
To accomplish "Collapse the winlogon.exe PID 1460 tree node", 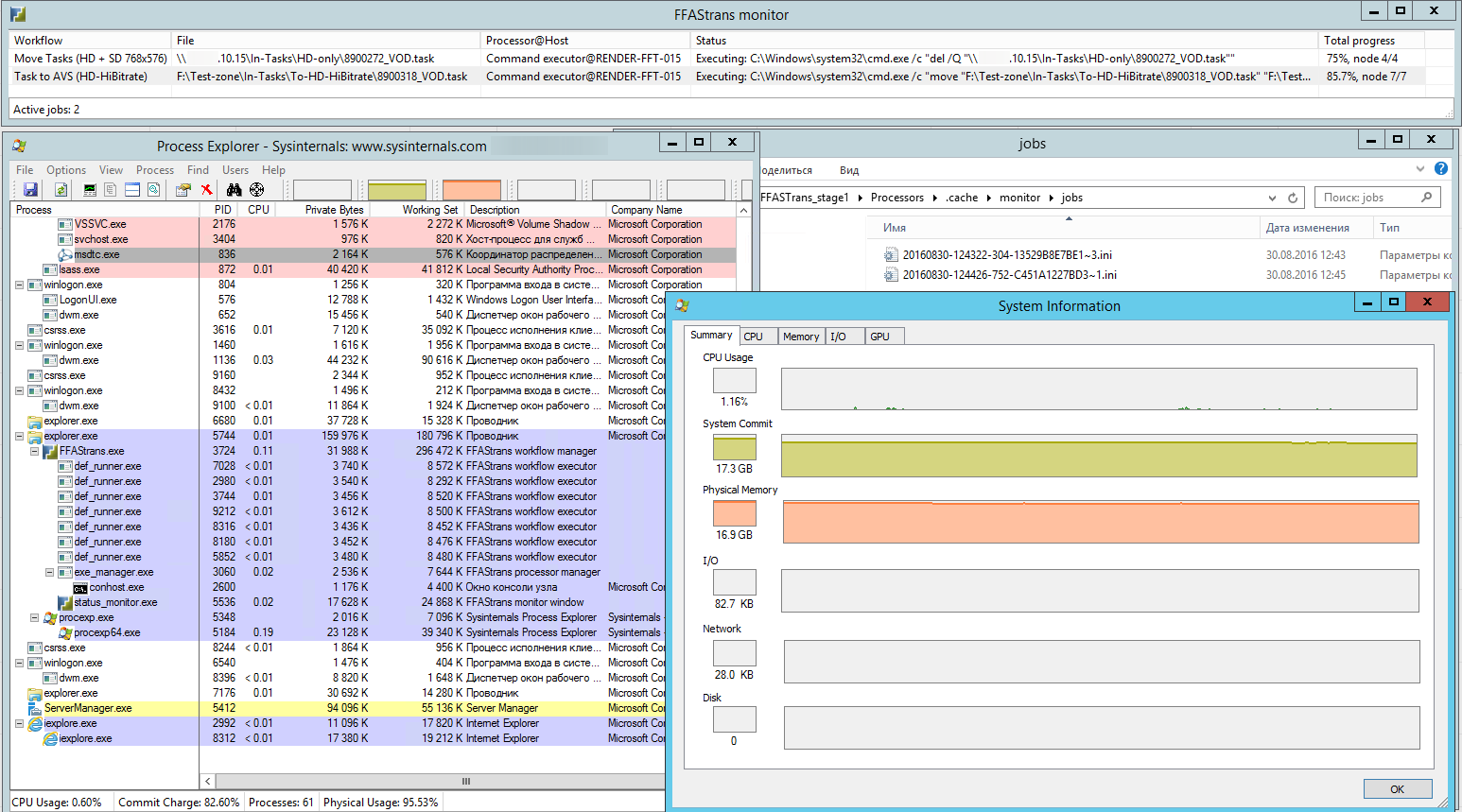I will (x=19, y=345).
